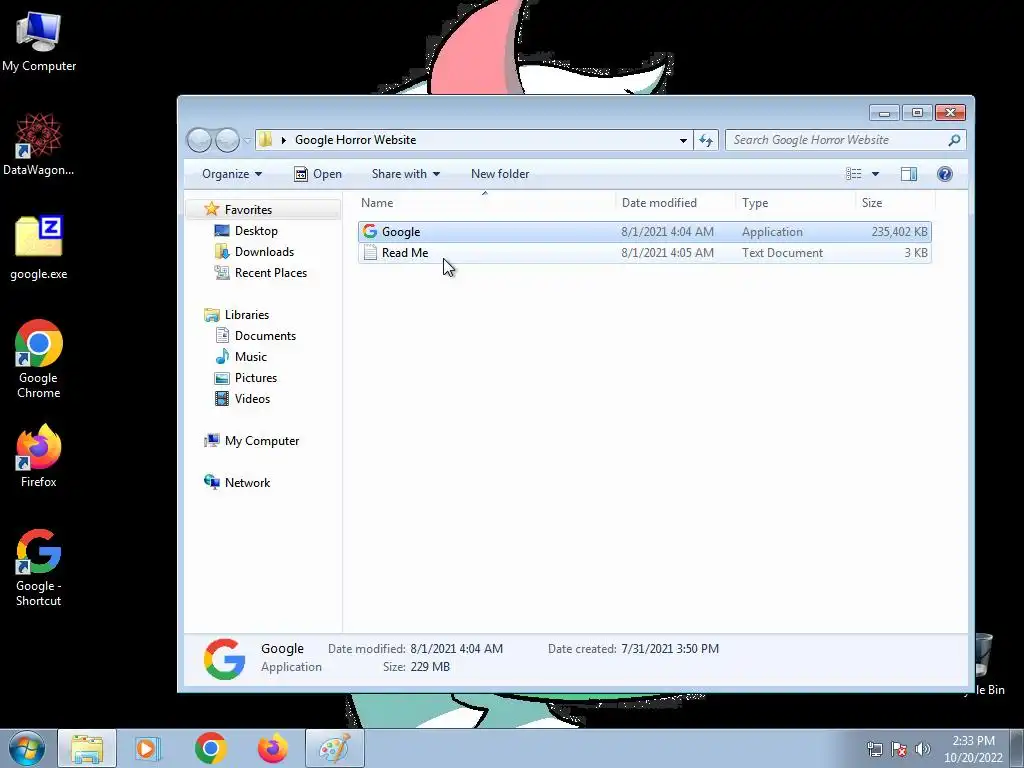Screen dimensions: 1024x768
Task: Click the Windows Start orb
Action: [26, 748]
